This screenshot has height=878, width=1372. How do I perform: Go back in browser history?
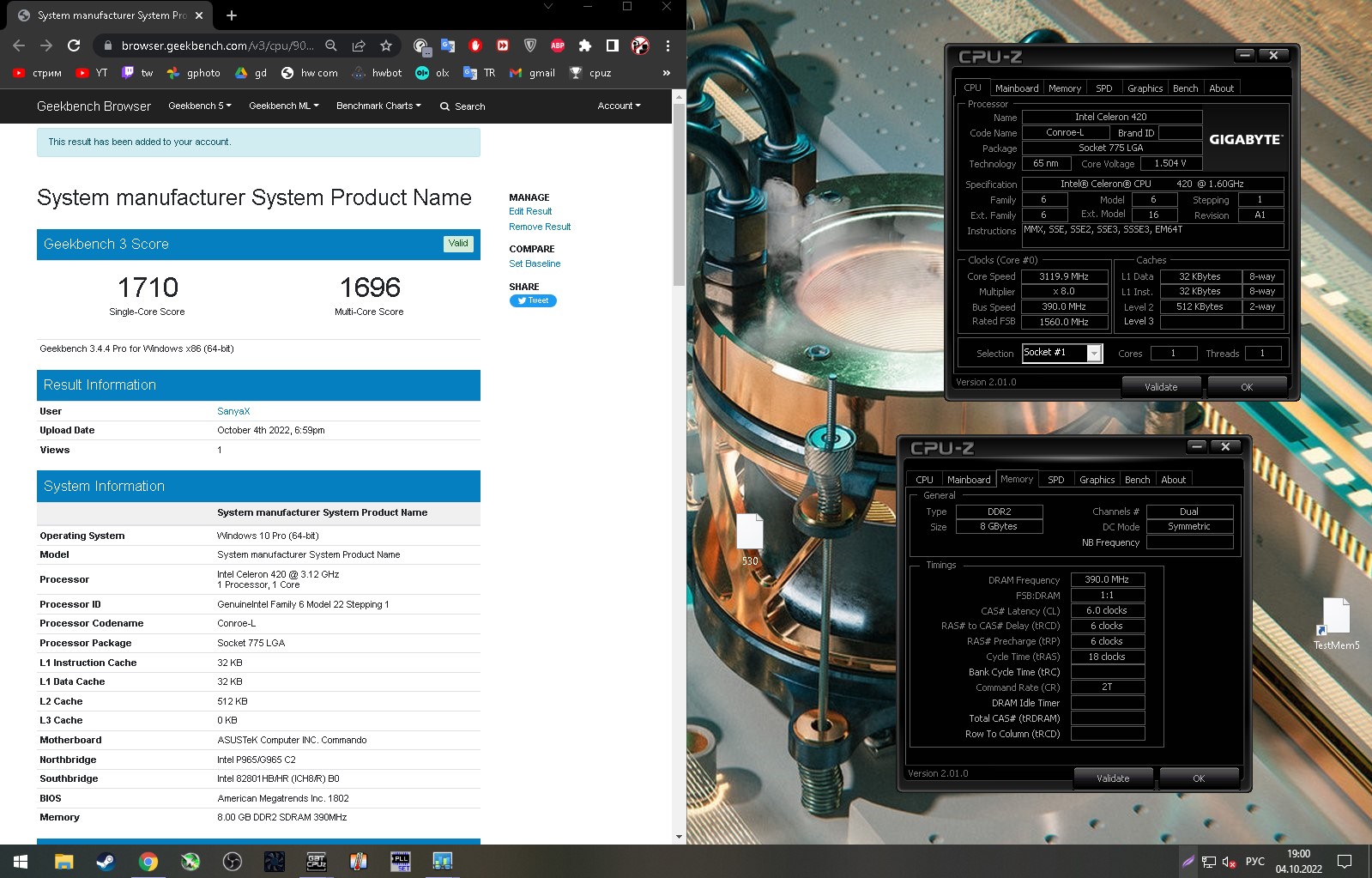coord(19,45)
